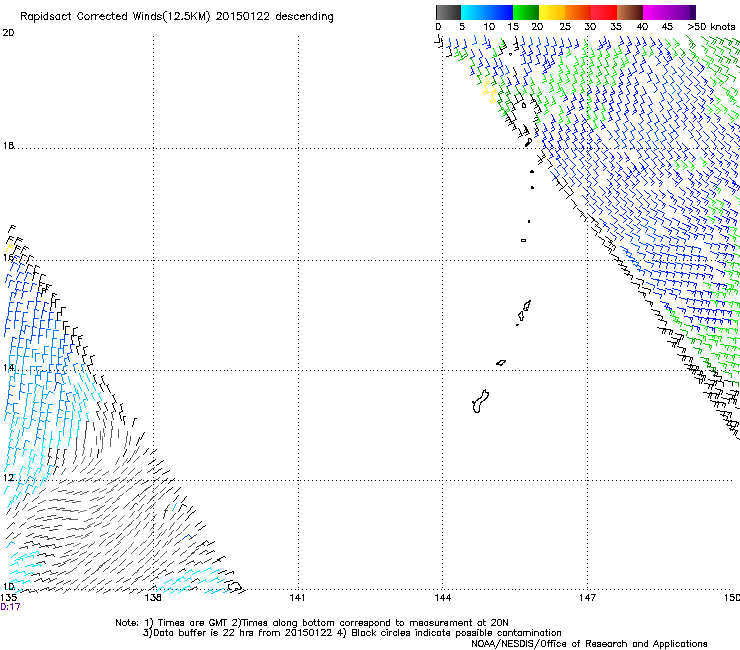Click the longitude label '147'
Screen dimensions: 740x650
tap(587, 598)
